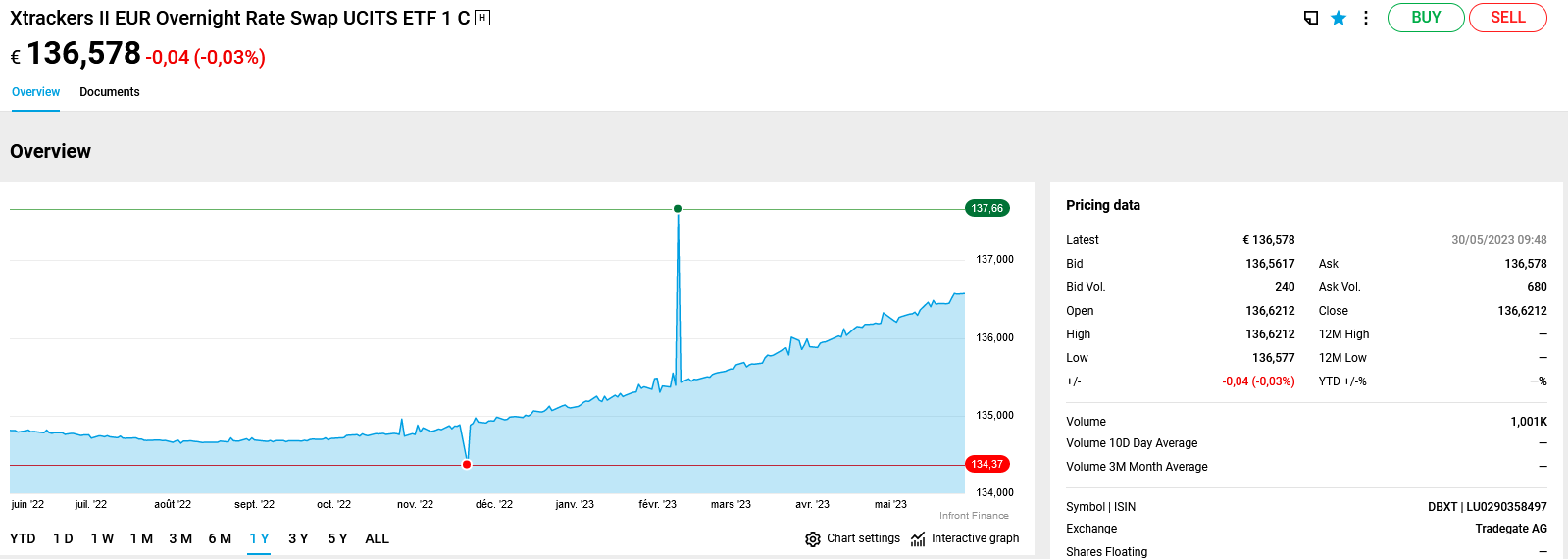Switch chart period to 5 Y
1568x559 pixels.
pyautogui.click(x=337, y=538)
